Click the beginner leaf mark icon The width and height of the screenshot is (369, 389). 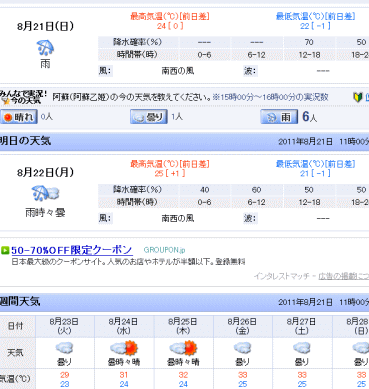pyautogui.click(x=358, y=97)
